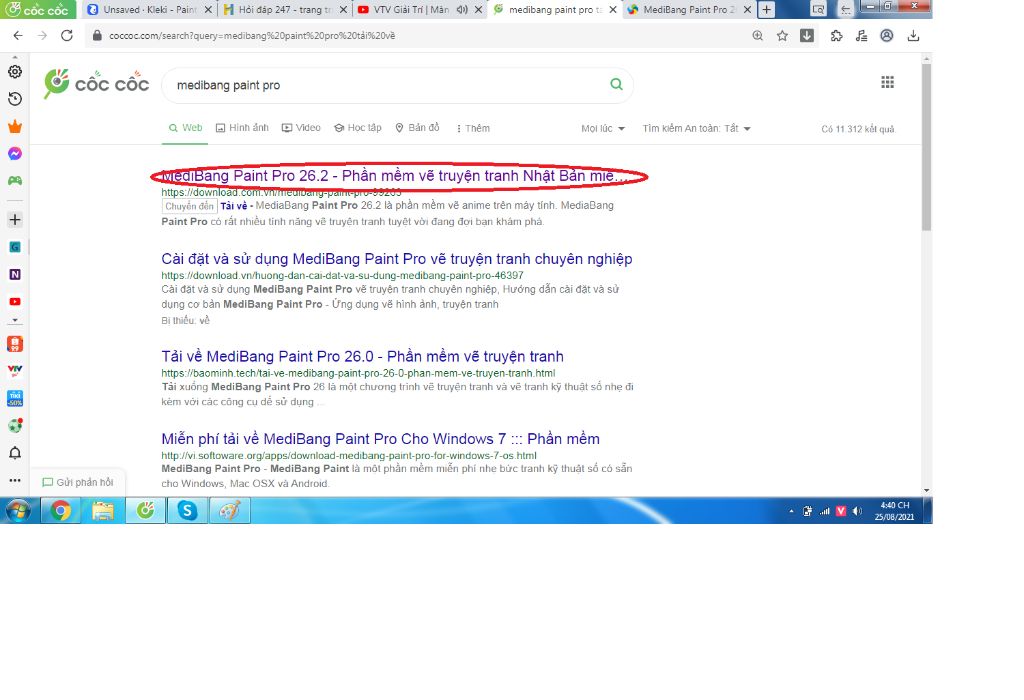The image size is (1024, 700).
Task: Submit search with green magnifier icon
Action: pos(616,84)
